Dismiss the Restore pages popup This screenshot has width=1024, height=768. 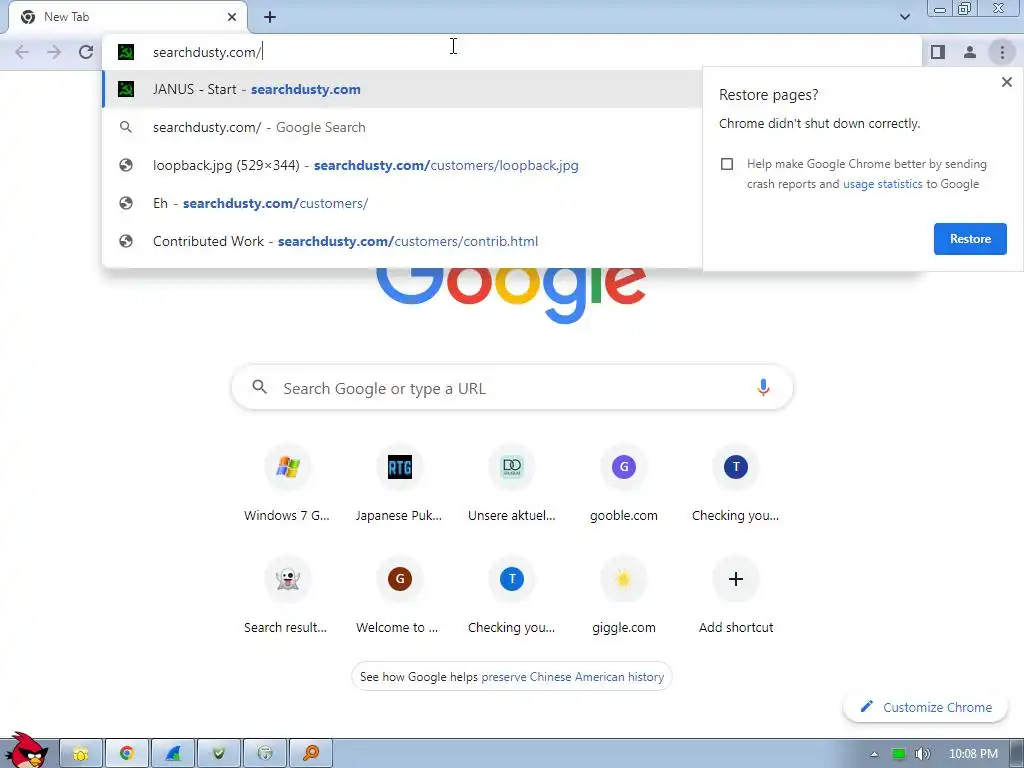[1006, 82]
